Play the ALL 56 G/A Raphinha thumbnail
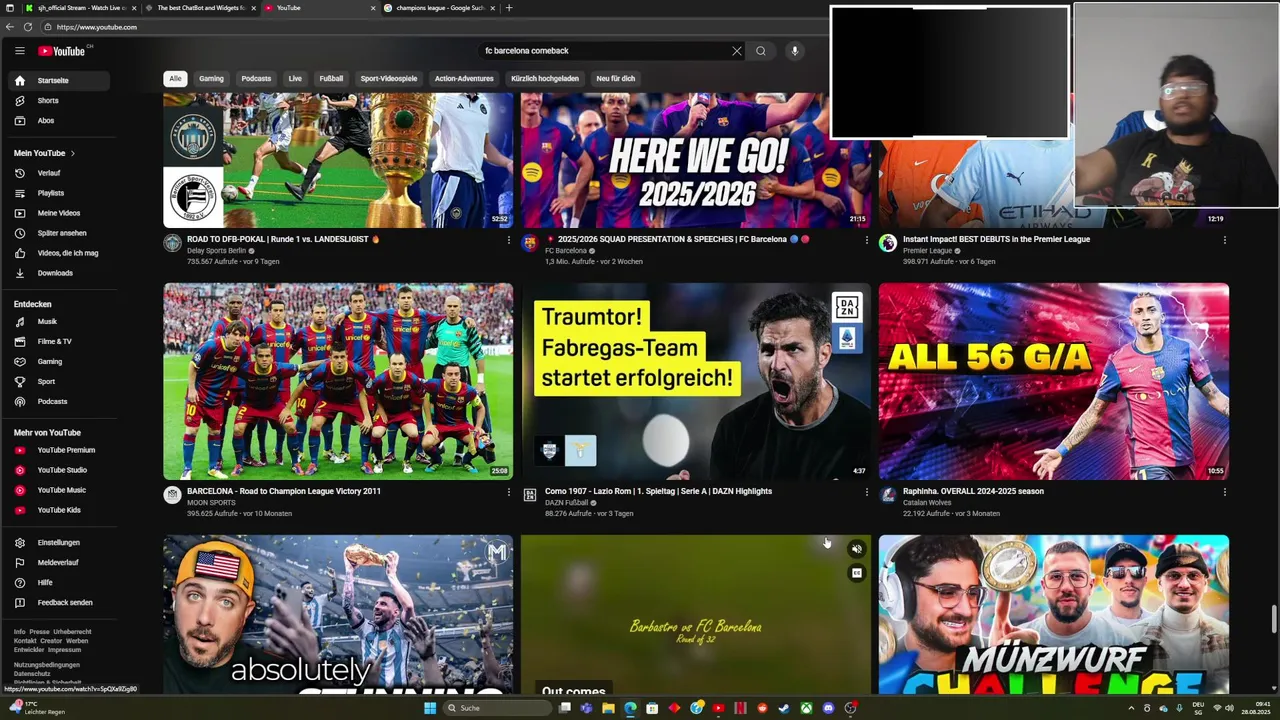 pos(1054,381)
